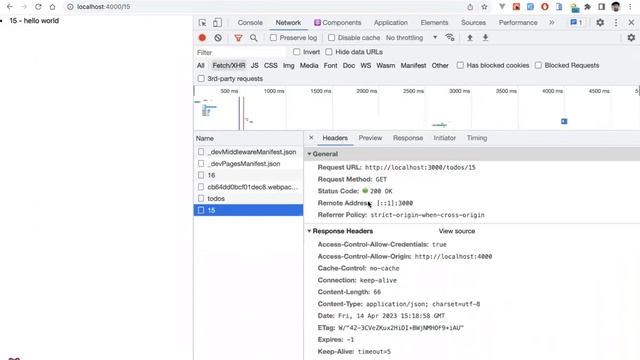
Task: Filter requests by CSS
Action: click(271, 65)
